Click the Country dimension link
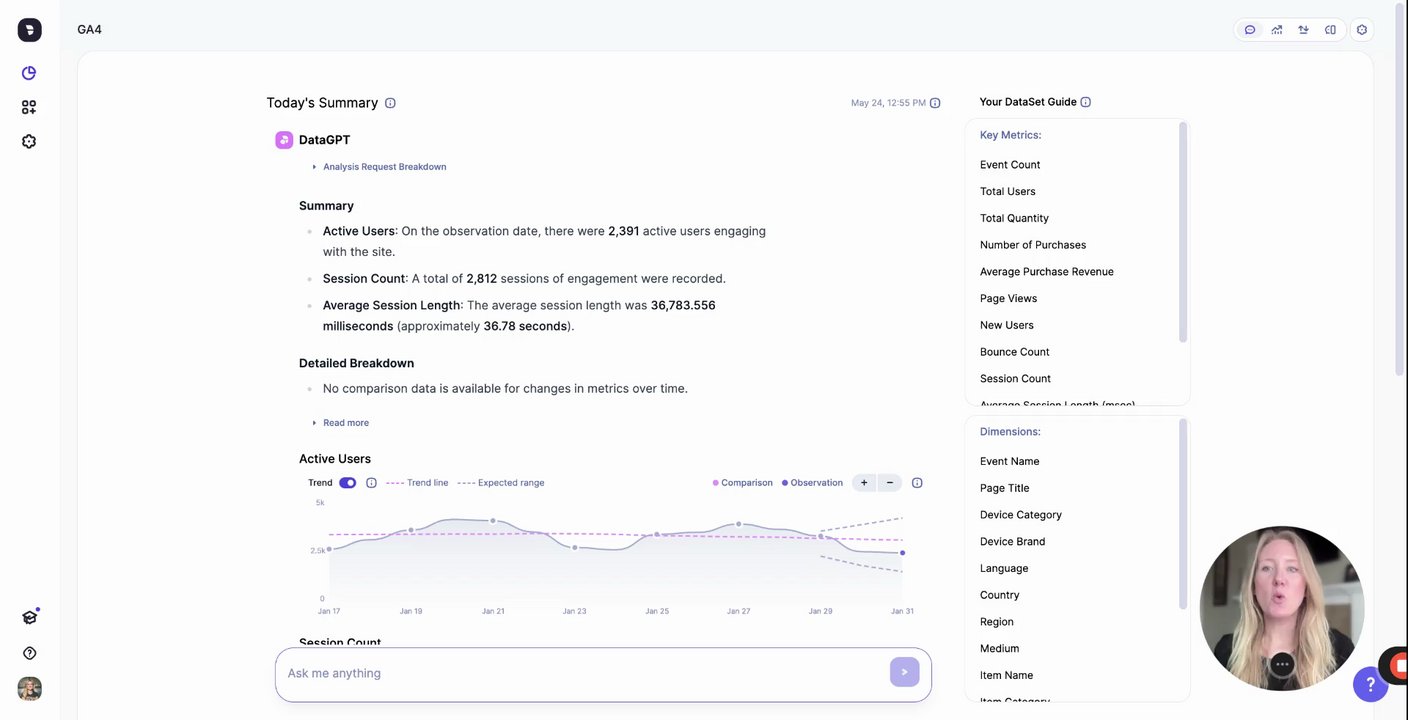This screenshot has width=1408, height=720. [1000, 595]
